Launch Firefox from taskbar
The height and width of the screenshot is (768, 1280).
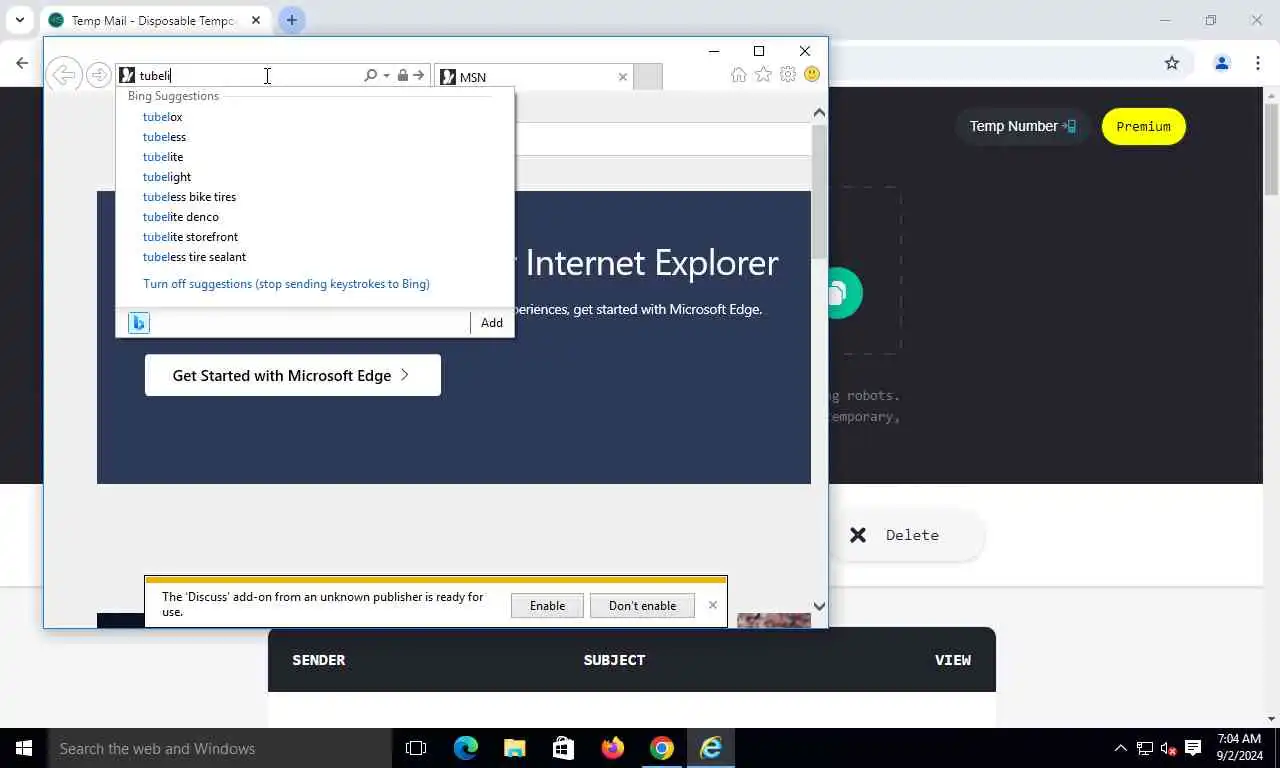click(x=612, y=748)
